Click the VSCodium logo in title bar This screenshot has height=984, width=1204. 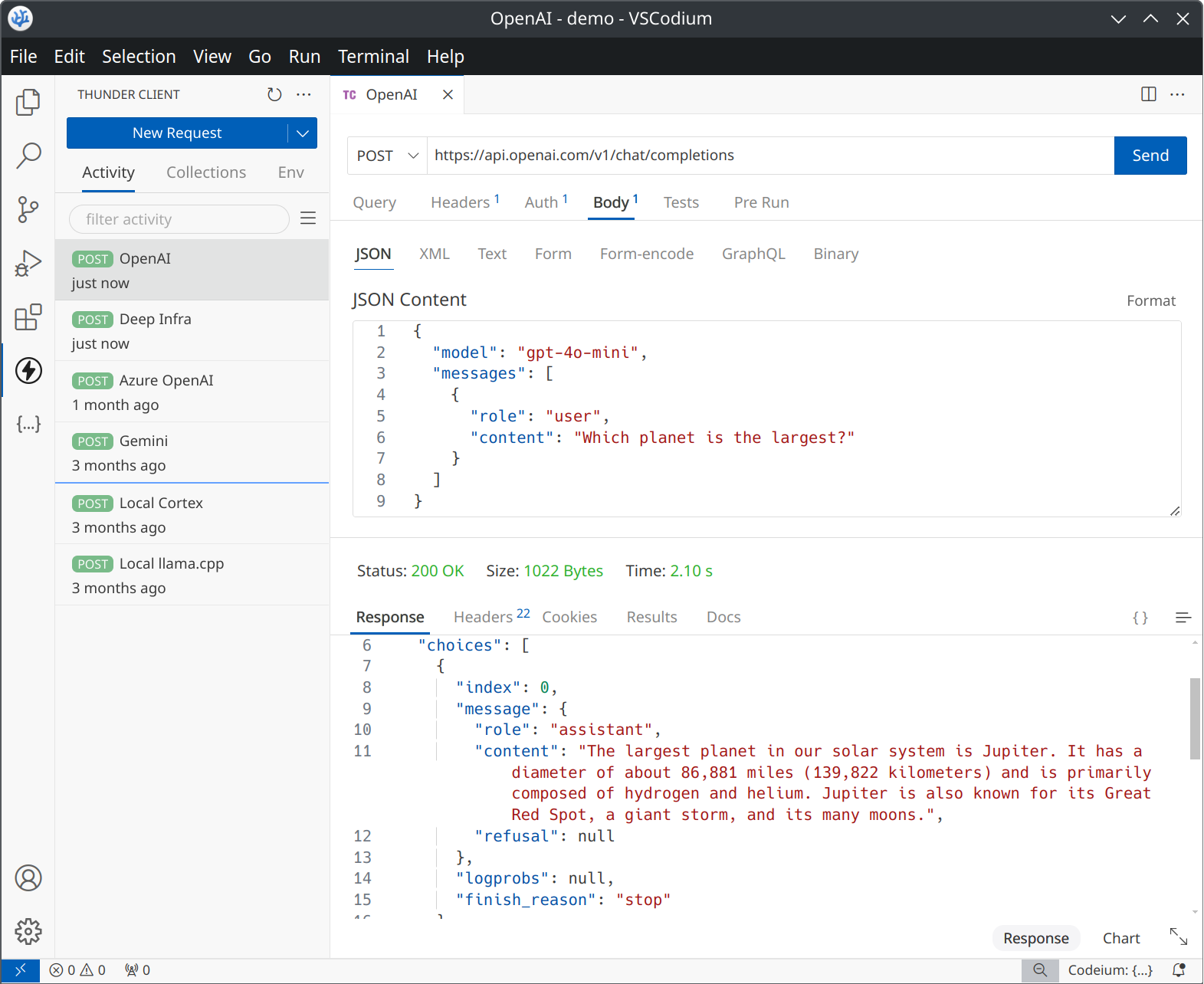click(x=21, y=18)
